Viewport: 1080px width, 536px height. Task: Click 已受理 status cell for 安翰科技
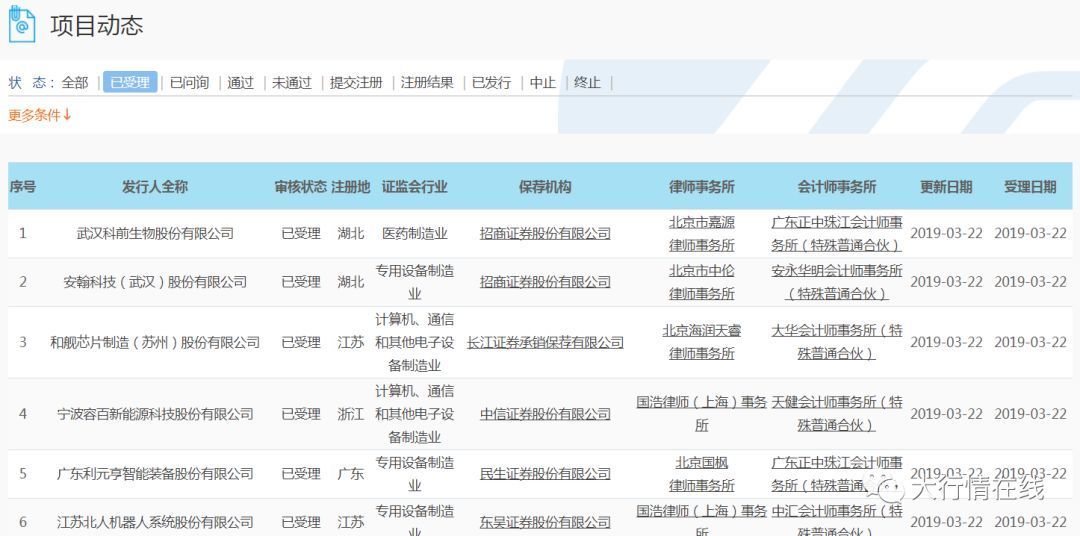point(301,282)
